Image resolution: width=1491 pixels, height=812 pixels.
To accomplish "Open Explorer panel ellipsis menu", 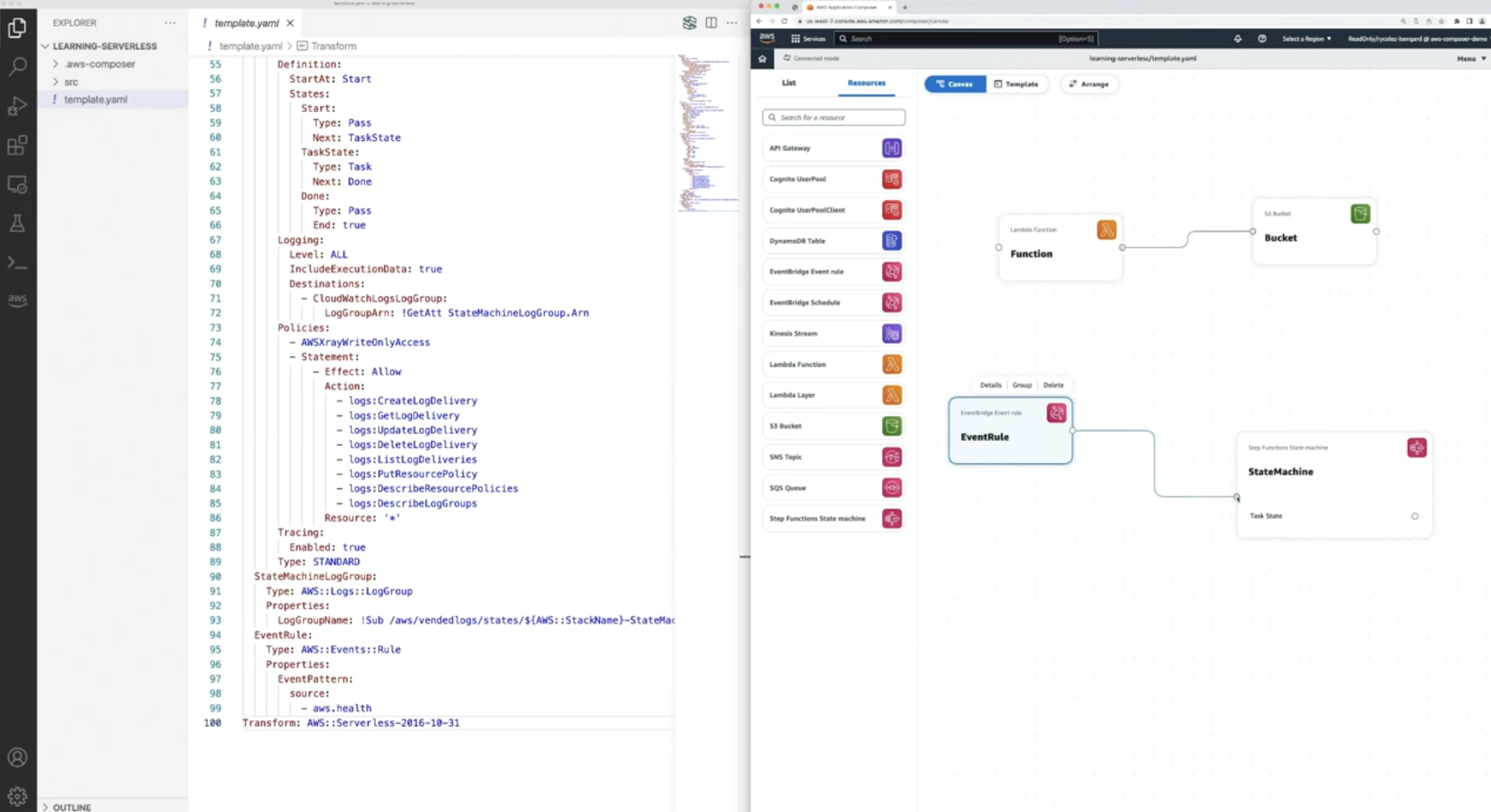I will 170,23.
